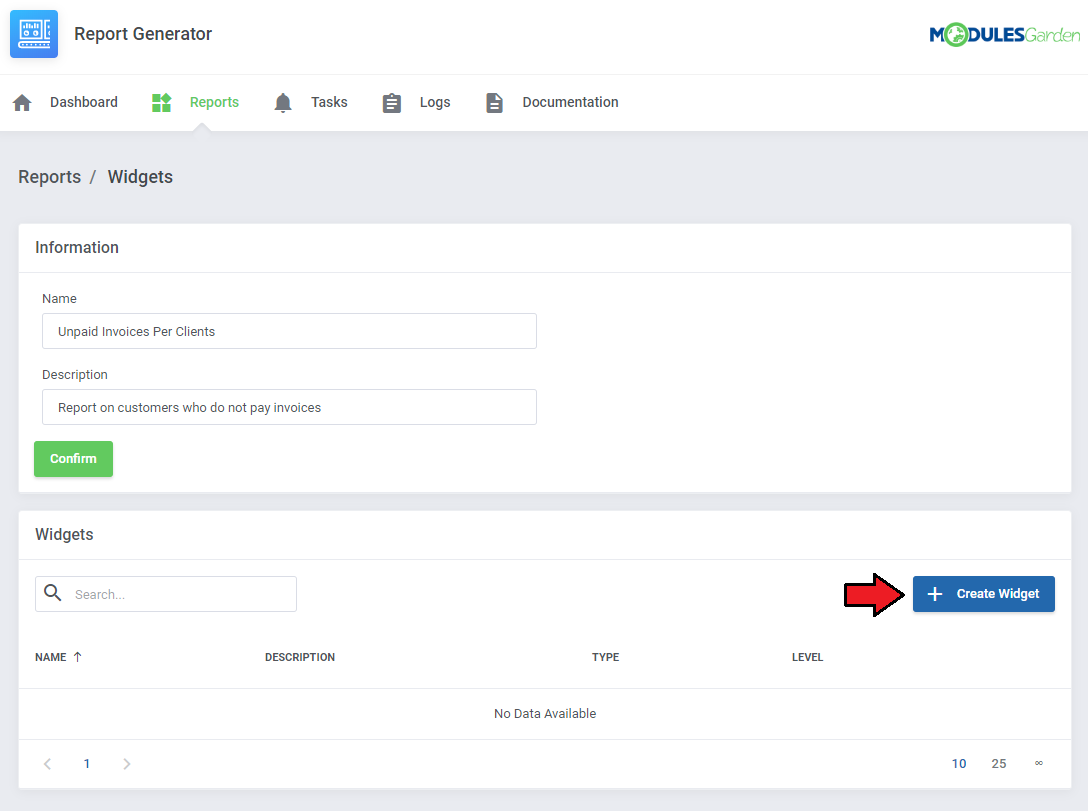The height and width of the screenshot is (811, 1088).
Task: Go to previous page arrow
Action: click(x=47, y=764)
